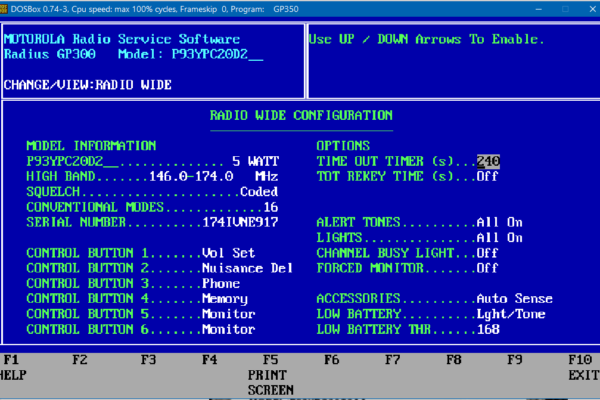Click MODEL INFORMATION heading
The image size is (600, 400).
click(91, 146)
